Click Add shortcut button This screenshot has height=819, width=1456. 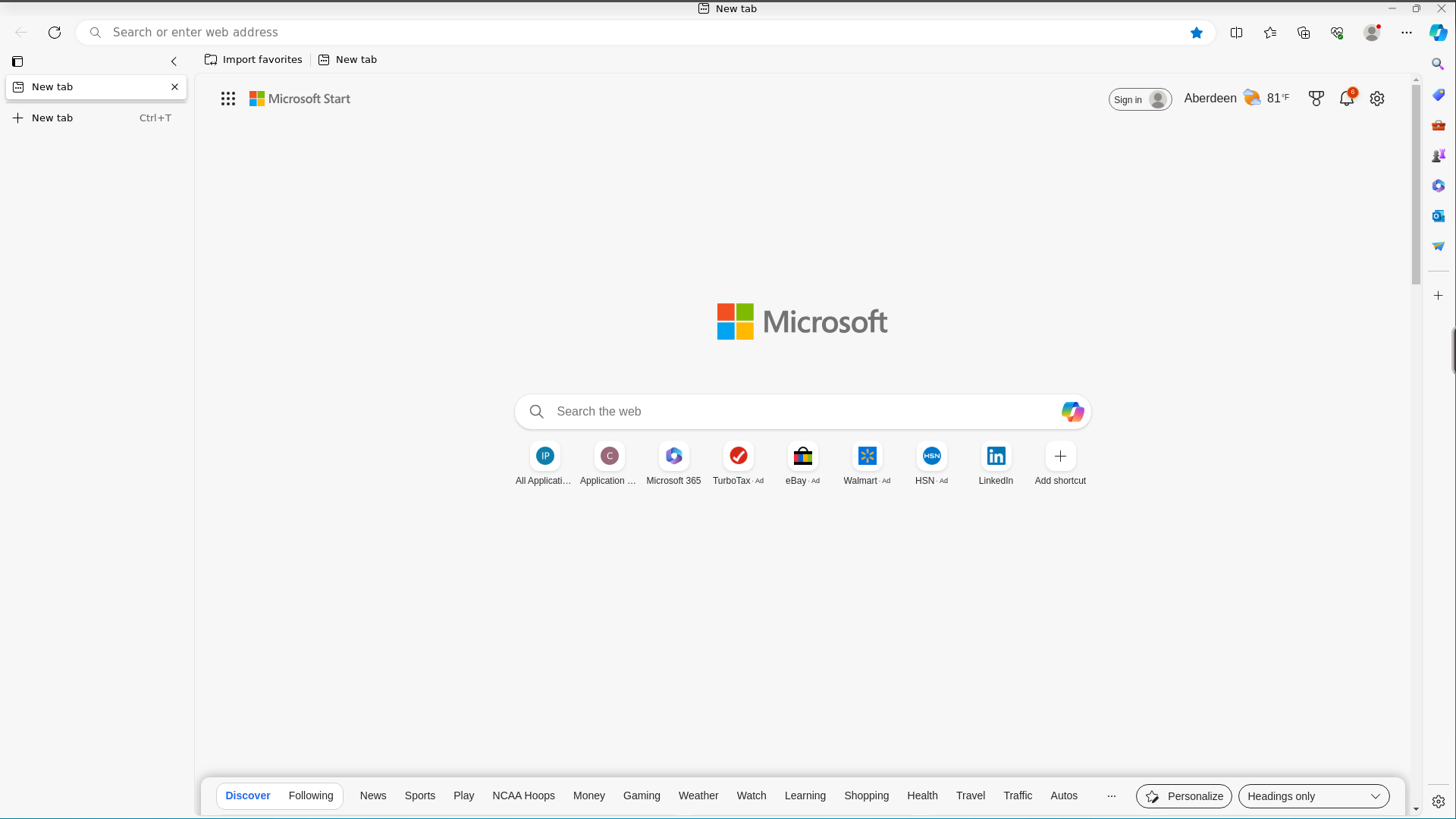point(1060,456)
